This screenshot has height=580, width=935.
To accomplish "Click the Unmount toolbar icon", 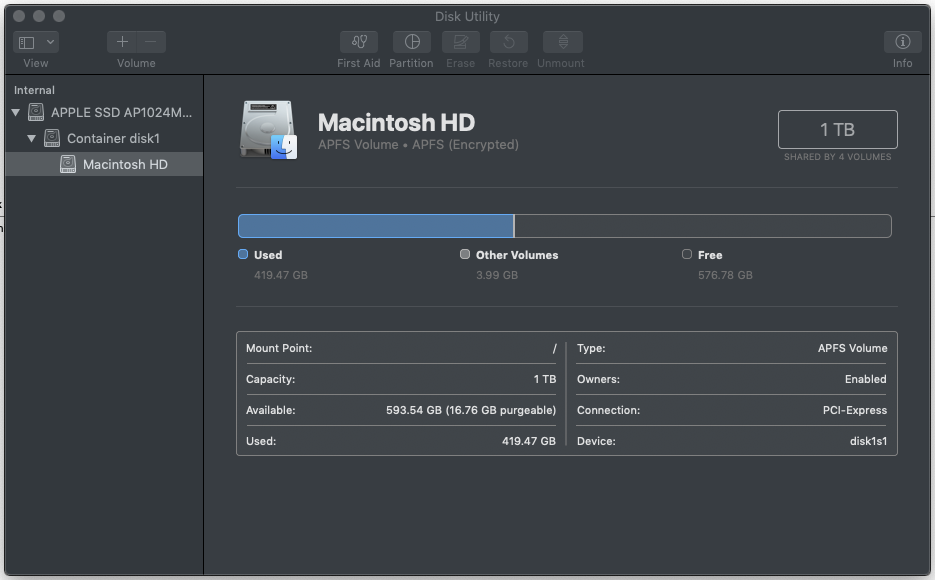I will coord(563,42).
